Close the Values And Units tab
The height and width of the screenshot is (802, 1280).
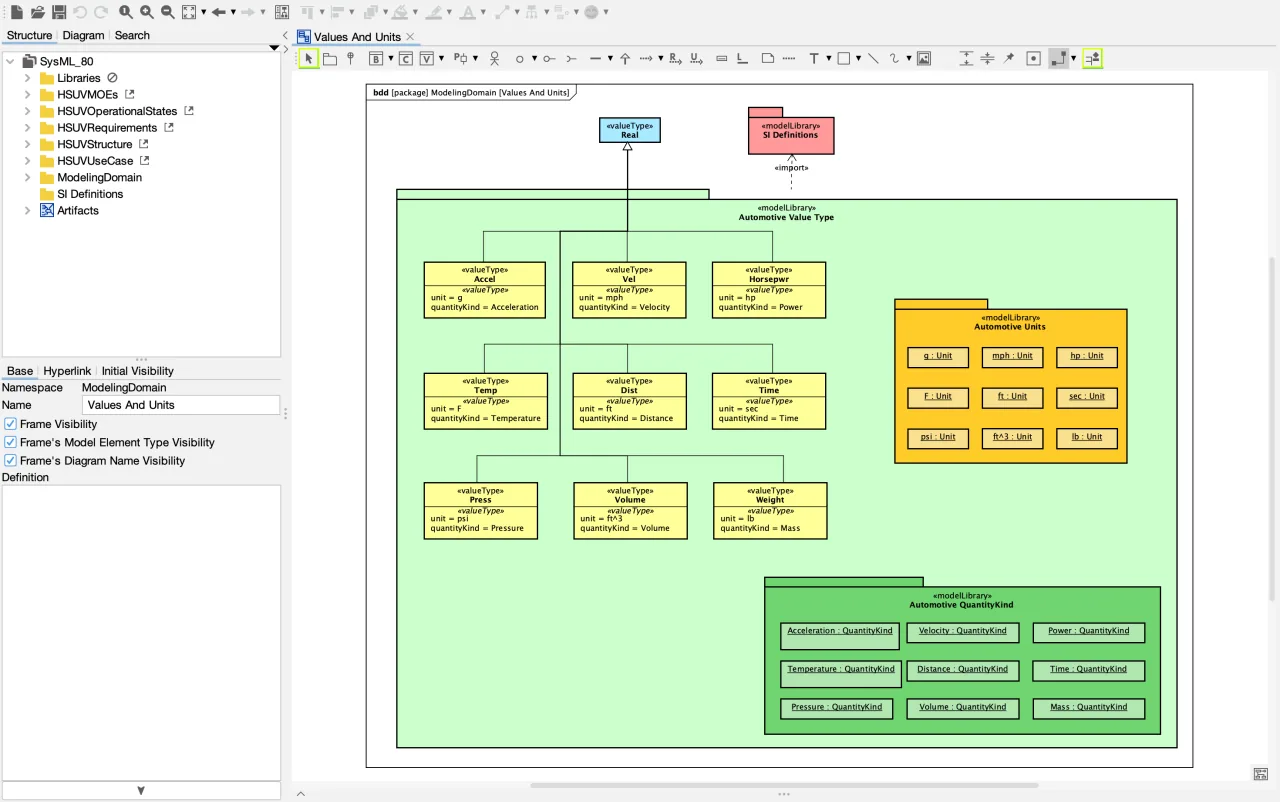(410, 37)
